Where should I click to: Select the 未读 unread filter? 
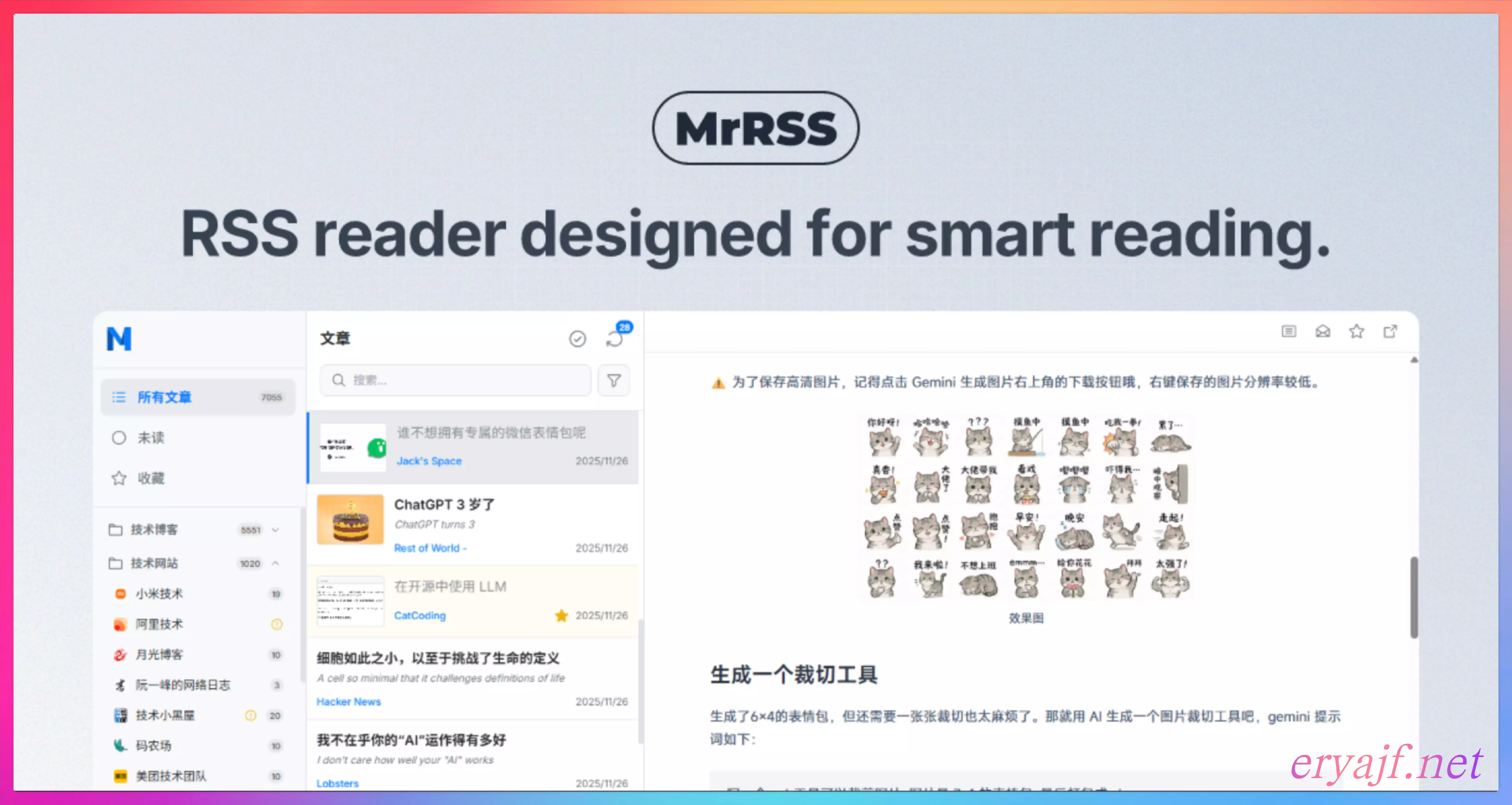coord(151,438)
